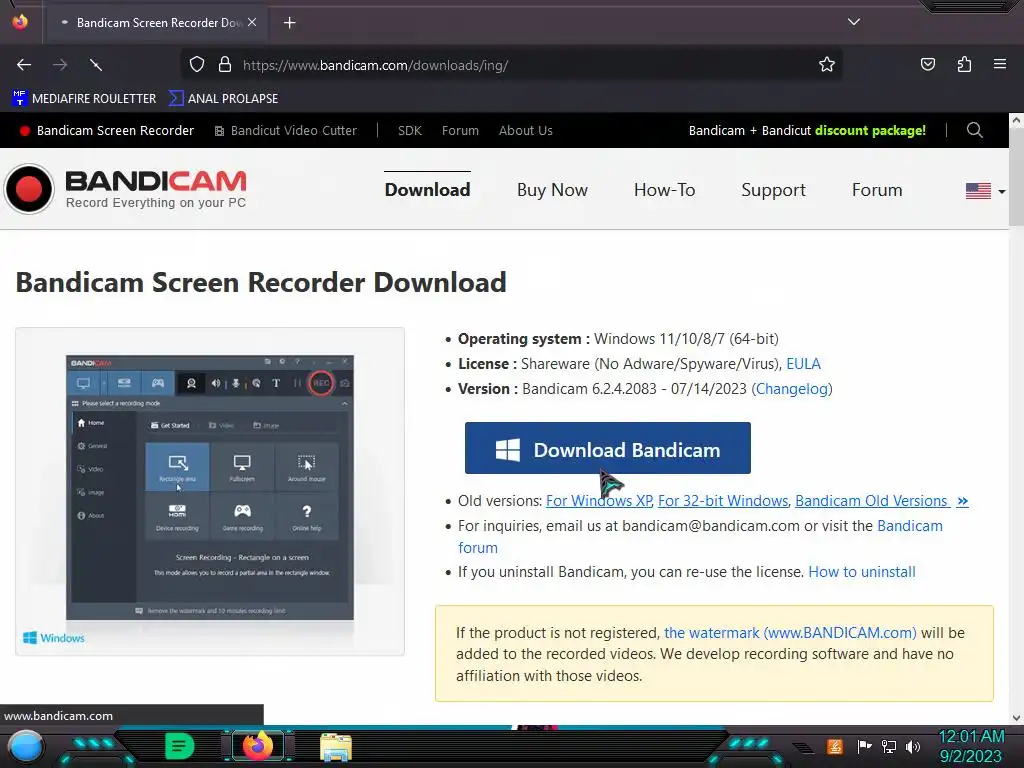Open the Start orb on taskbar
Image resolution: width=1024 pixels, height=768 pixels.
click(26, 746)
